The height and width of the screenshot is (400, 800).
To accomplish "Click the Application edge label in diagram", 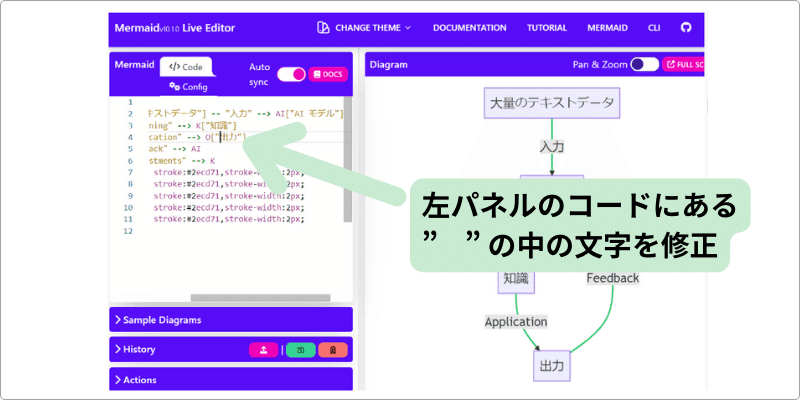I will coord(515,322).
